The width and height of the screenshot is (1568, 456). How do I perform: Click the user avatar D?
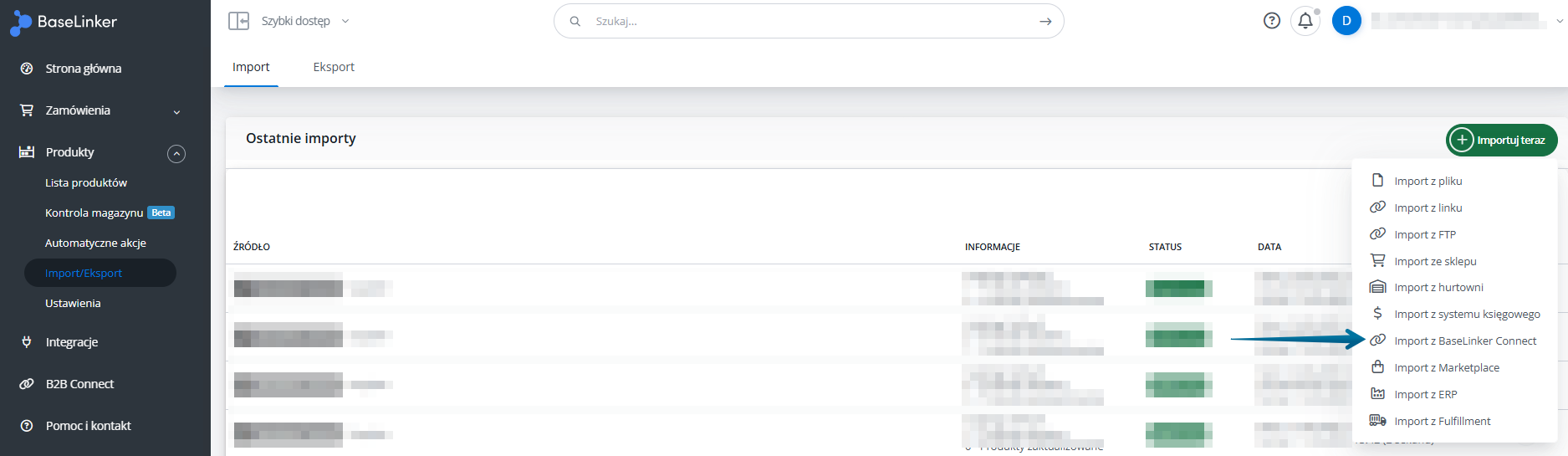coord(1346,21)
